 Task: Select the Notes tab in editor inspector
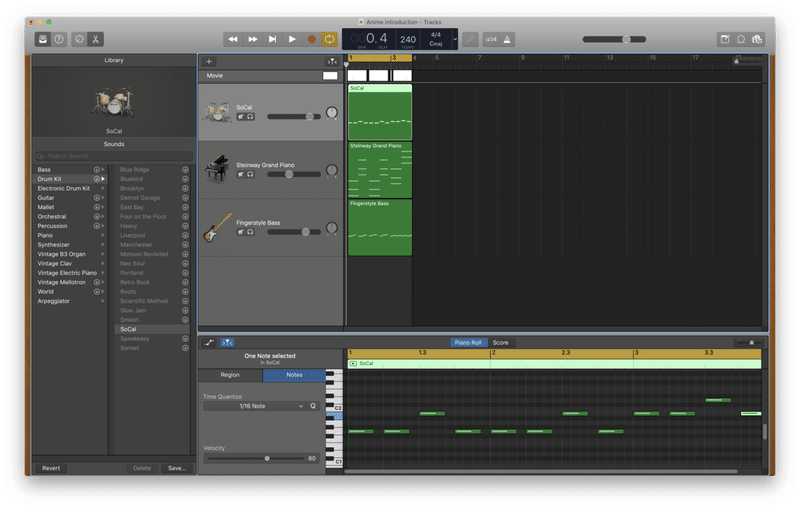(294, 375)
